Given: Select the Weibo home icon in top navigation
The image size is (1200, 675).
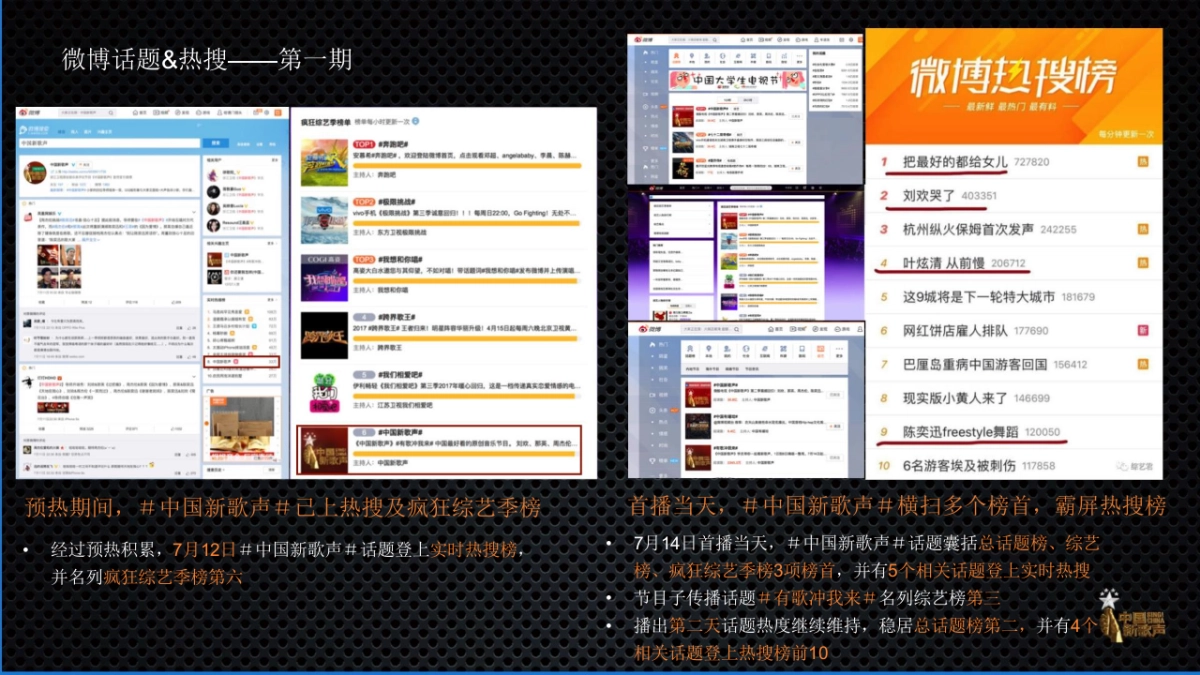Looking at the screenshot, I should (135, 112).
